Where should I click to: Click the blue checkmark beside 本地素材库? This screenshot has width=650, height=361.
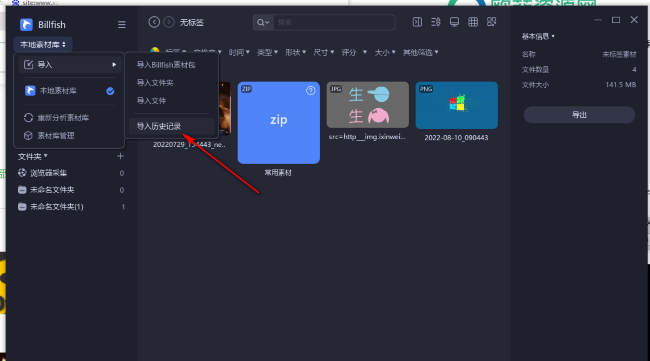(x=110, y=91)
